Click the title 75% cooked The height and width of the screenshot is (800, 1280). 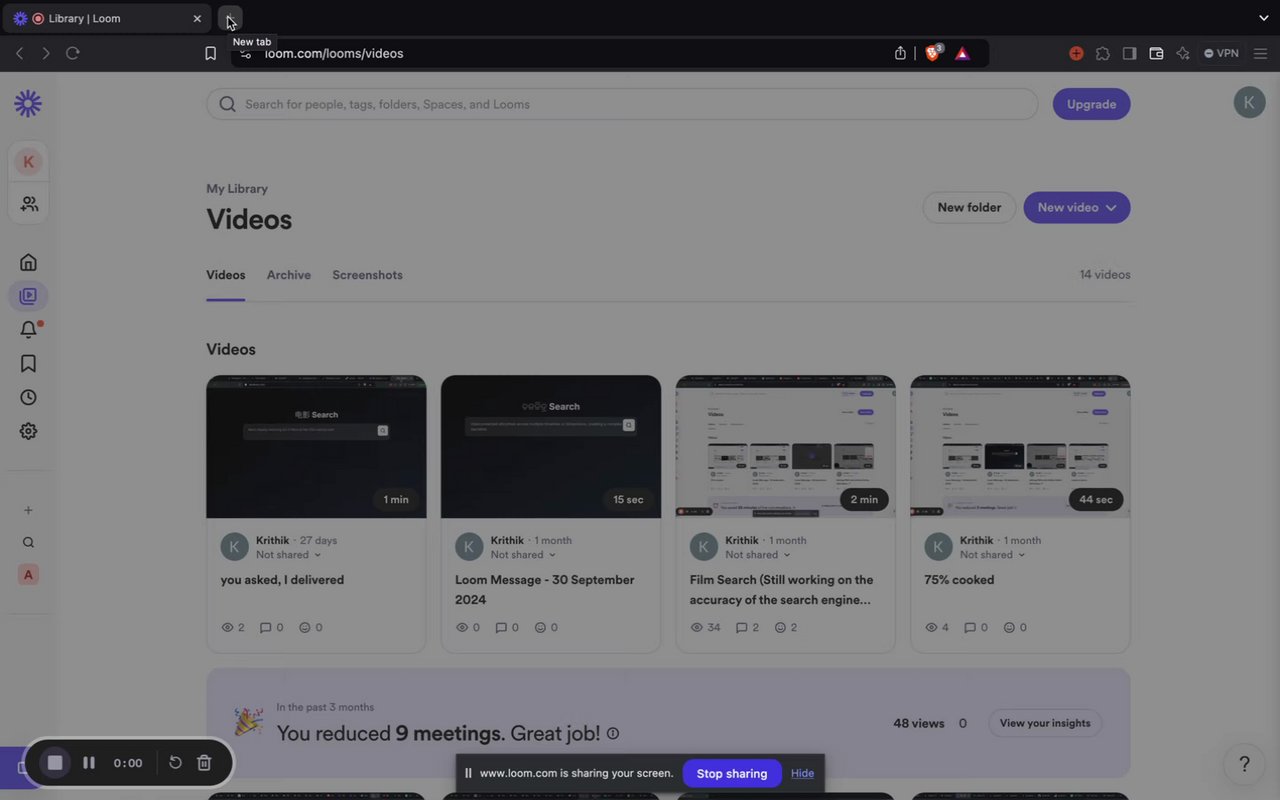(x=959, y=580)
